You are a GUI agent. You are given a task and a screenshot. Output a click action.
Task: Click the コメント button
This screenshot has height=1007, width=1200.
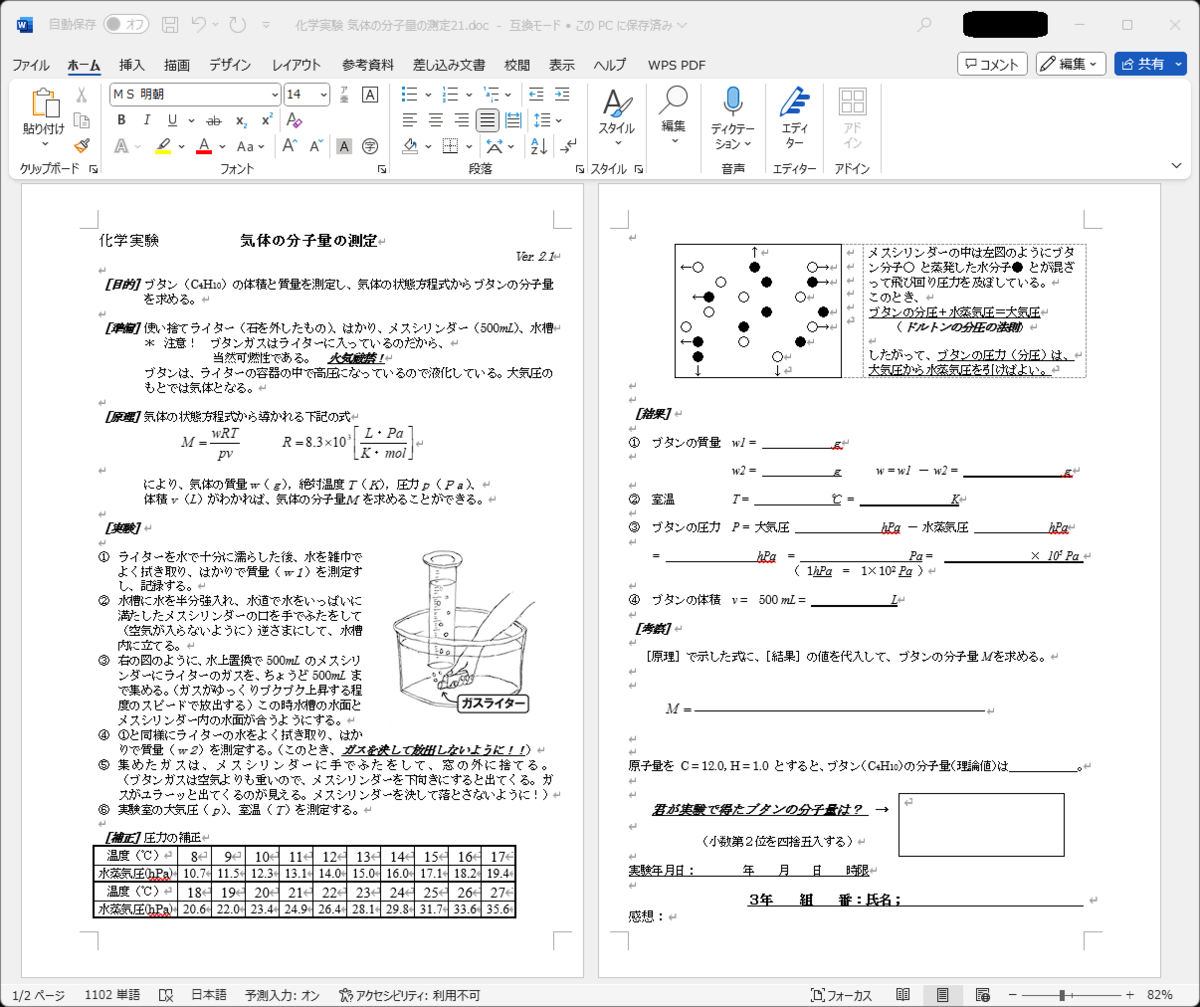(x=992, y=64)
